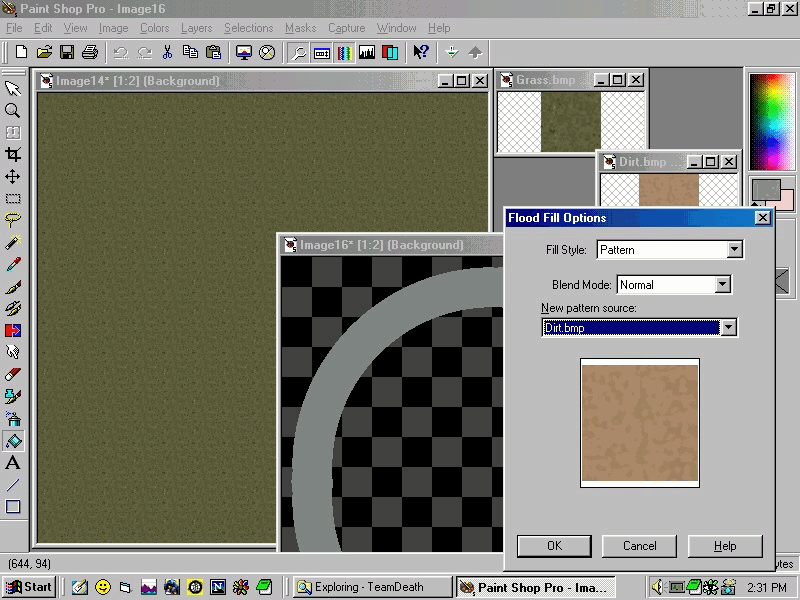Viewport: 800px width, 600px height.
Task: Expand the Fill Style dropdown
Action: 735,250
